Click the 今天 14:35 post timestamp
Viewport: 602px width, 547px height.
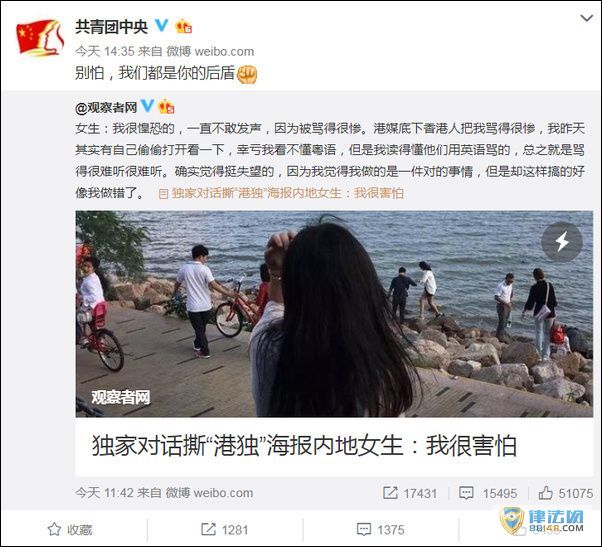point(104,51)
